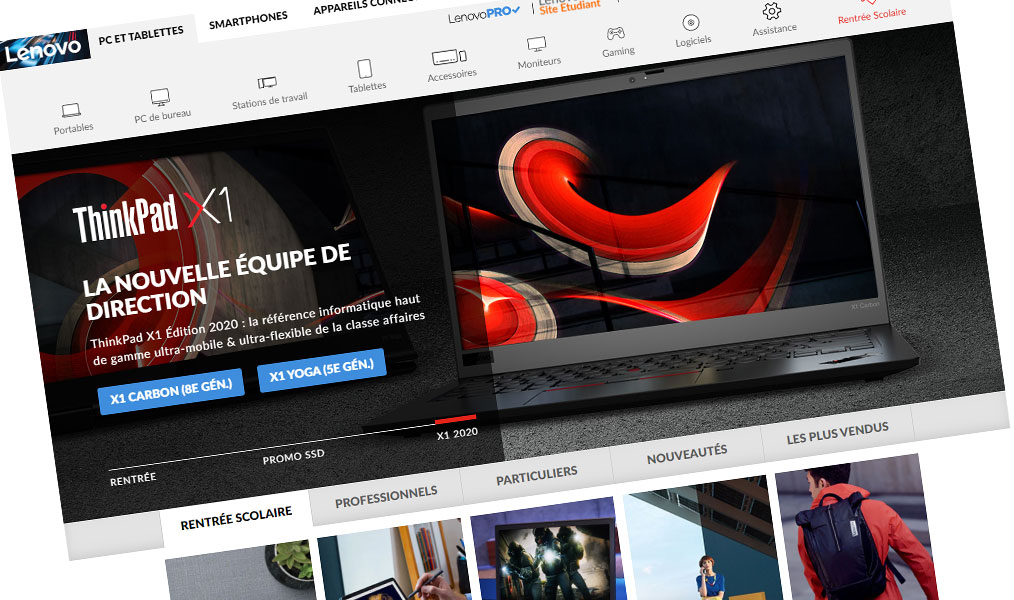
Task: Click the ThinkPad X1 banner logo
Action: click(153, 216)
